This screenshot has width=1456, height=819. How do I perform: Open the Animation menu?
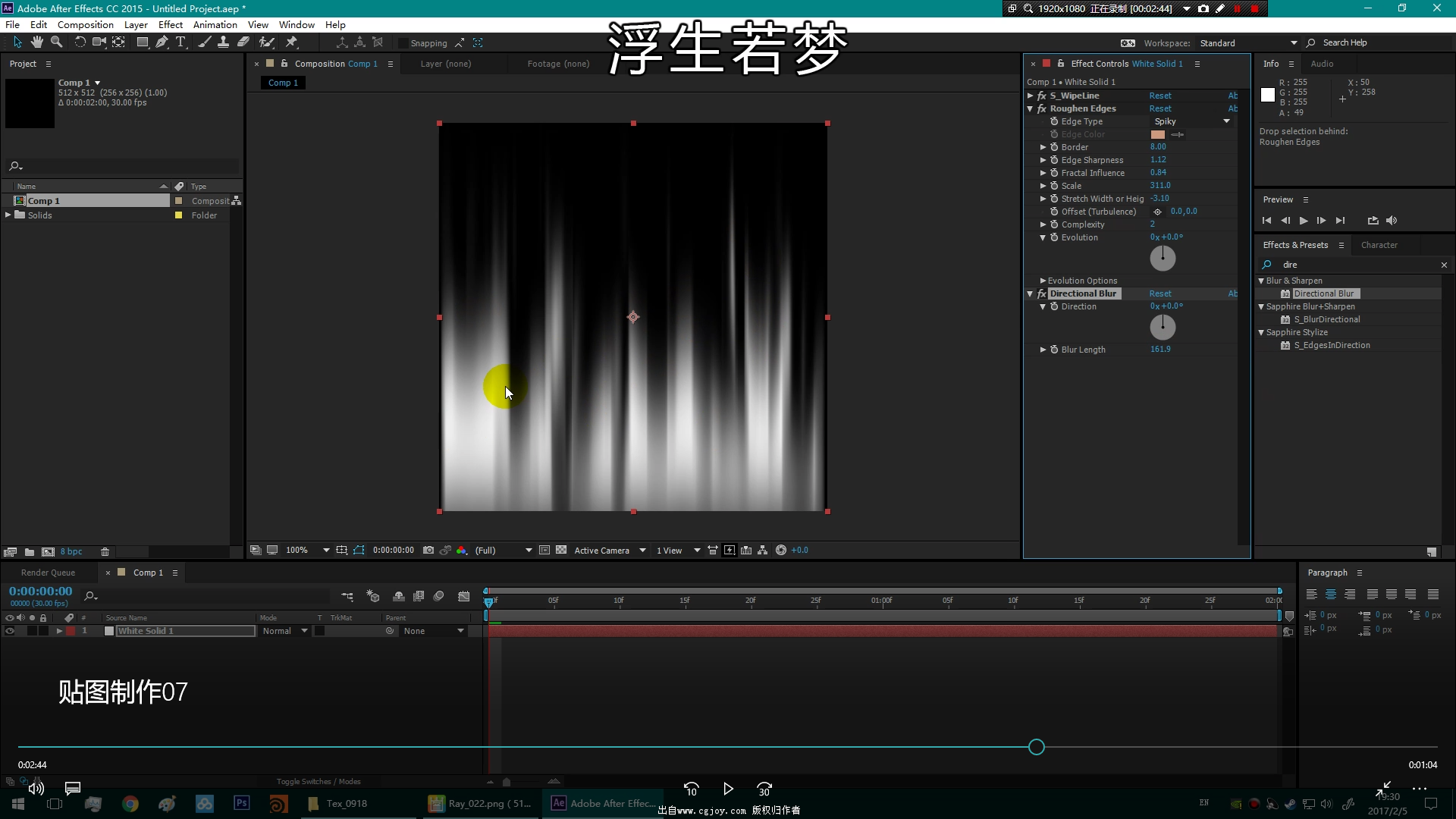pos(215,24)
